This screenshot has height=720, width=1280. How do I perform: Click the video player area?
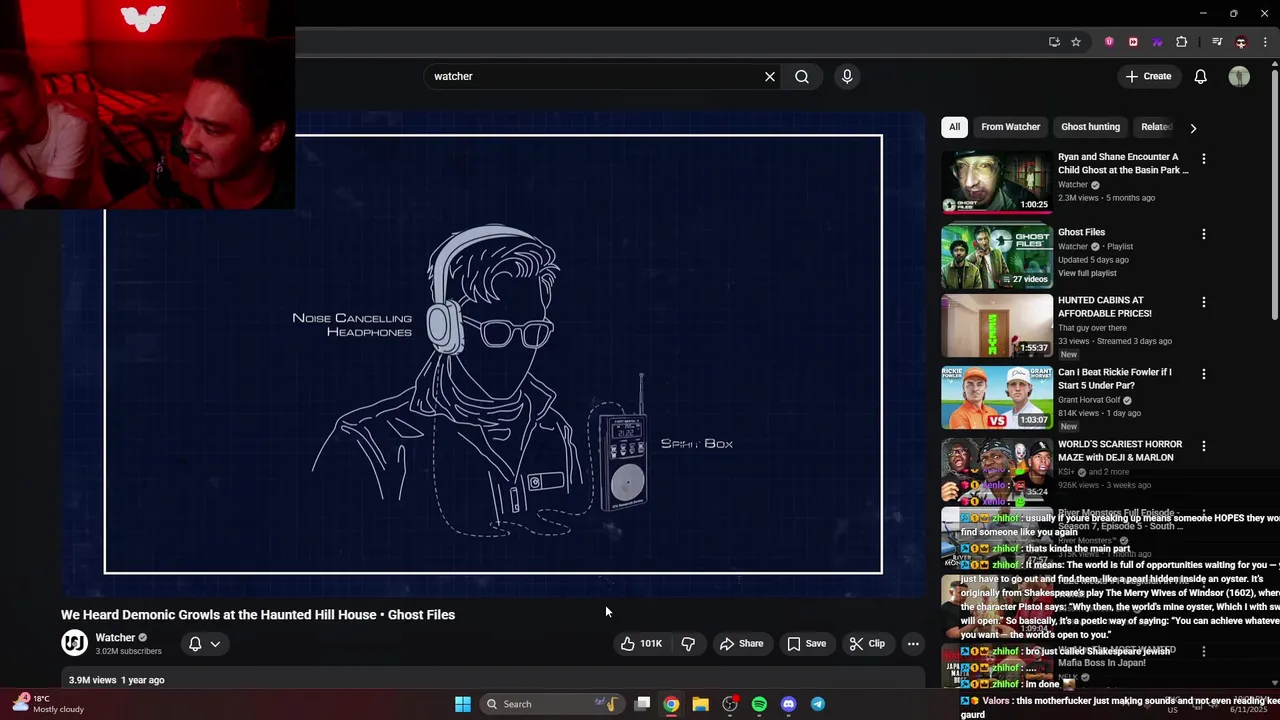click(493, 354)
